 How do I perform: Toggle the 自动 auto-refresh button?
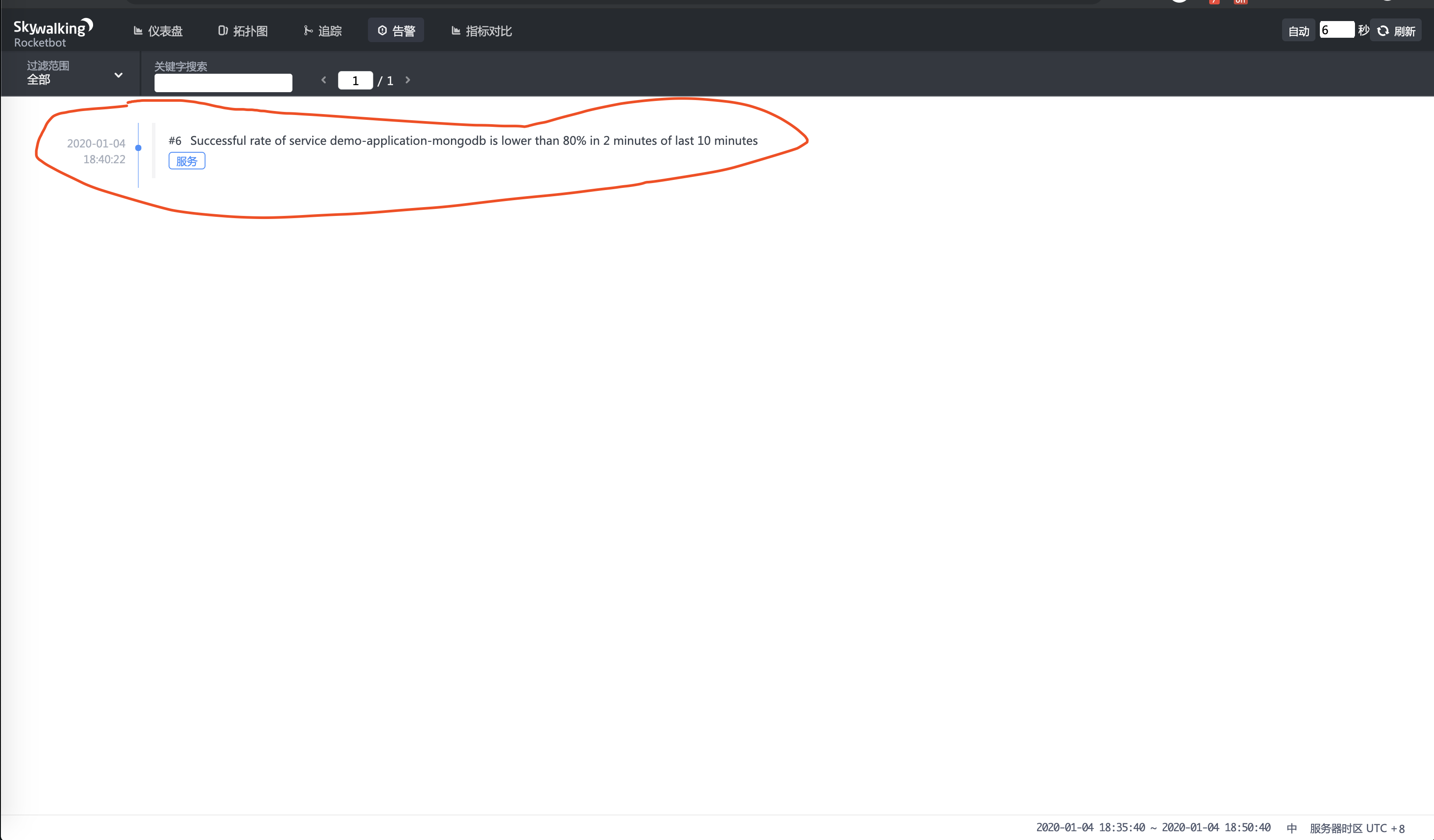click(x=1298, y=31)
